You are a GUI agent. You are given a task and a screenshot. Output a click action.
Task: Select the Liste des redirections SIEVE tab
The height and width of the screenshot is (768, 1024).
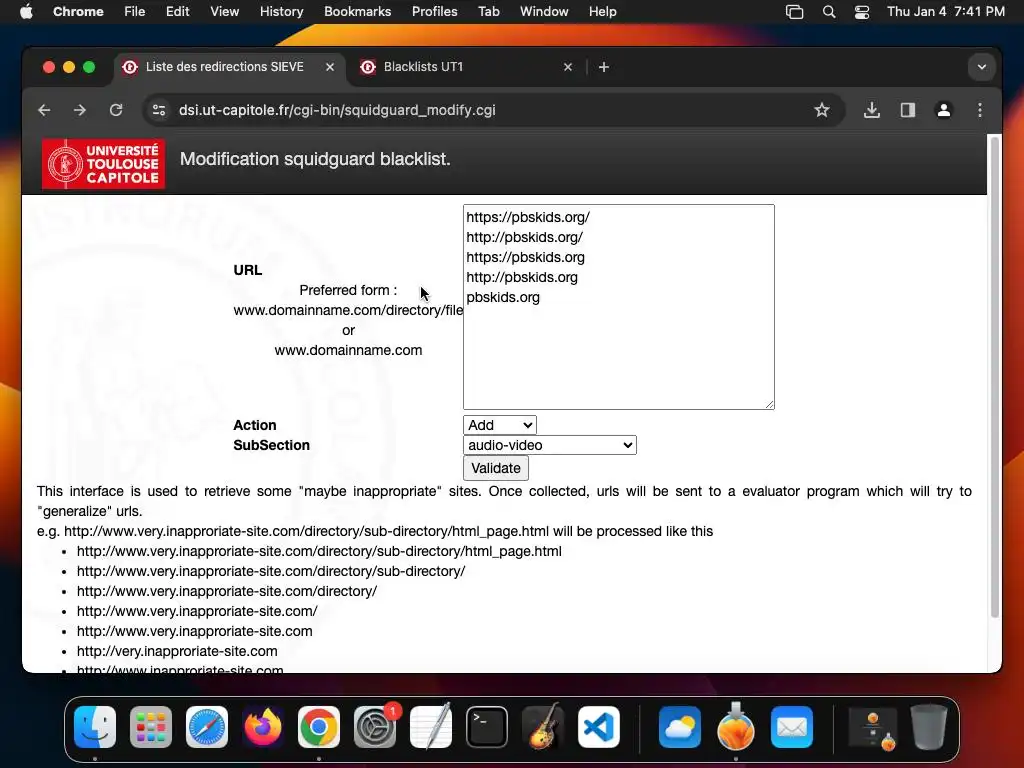pos(229,67)
